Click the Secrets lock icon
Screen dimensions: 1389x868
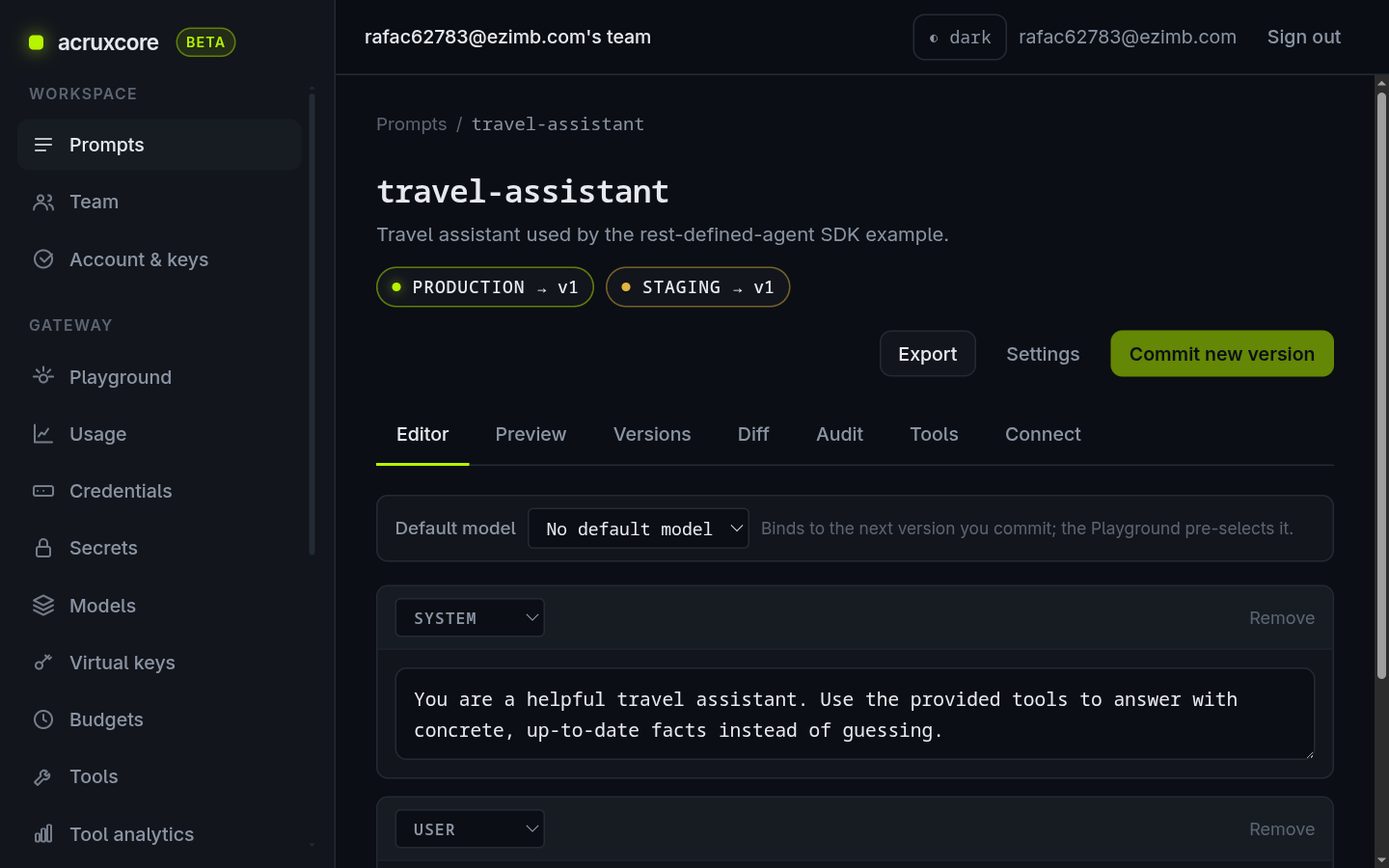click(43, 548)
